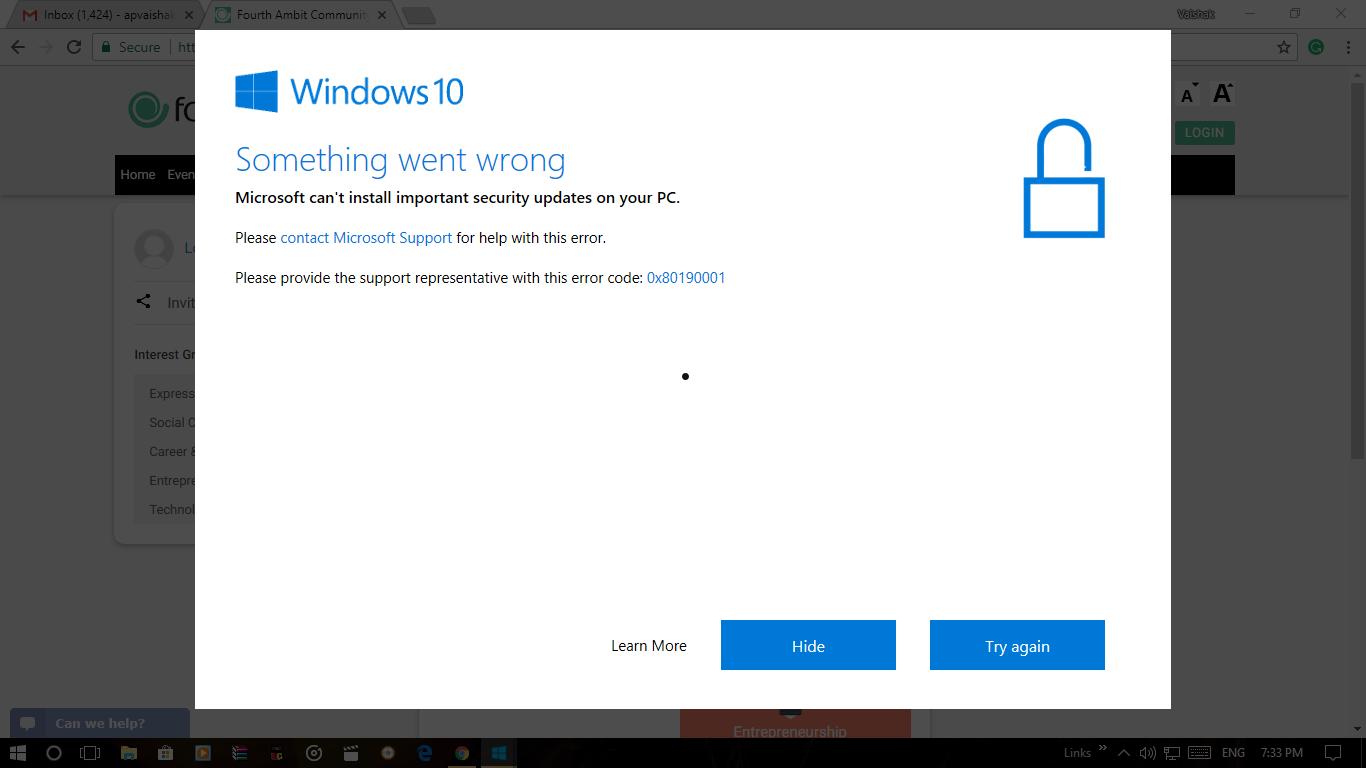Open Microsoft Edge from taskbar
This screenshot has width=1366, height=768.
click(x=424, y=753)
